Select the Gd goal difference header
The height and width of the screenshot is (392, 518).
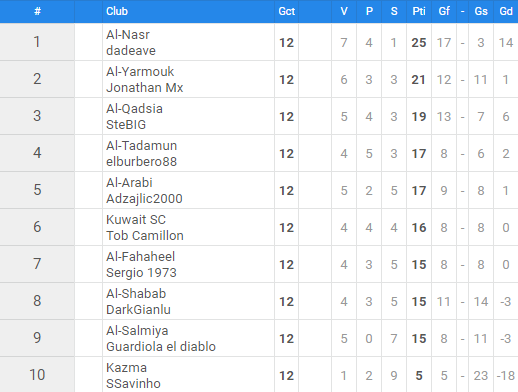point(506,11)
